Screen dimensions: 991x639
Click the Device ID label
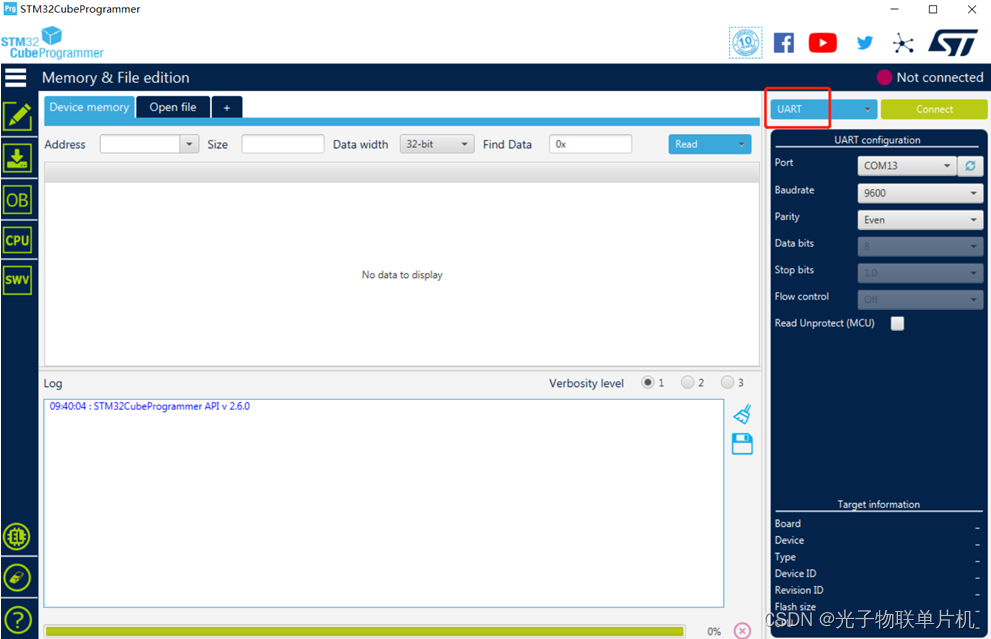pos(796,573)
